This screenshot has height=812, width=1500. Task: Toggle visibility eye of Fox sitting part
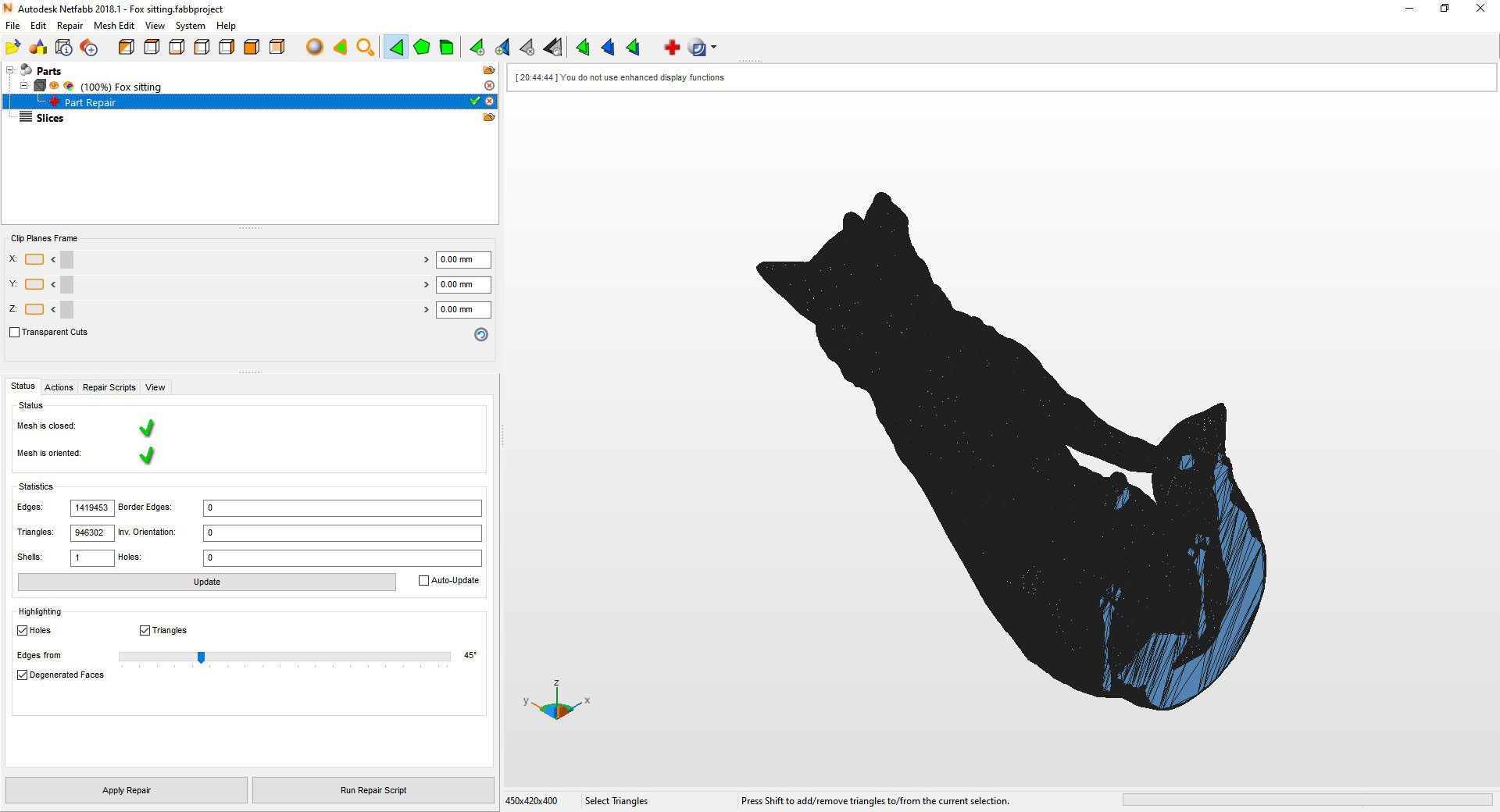55,86
